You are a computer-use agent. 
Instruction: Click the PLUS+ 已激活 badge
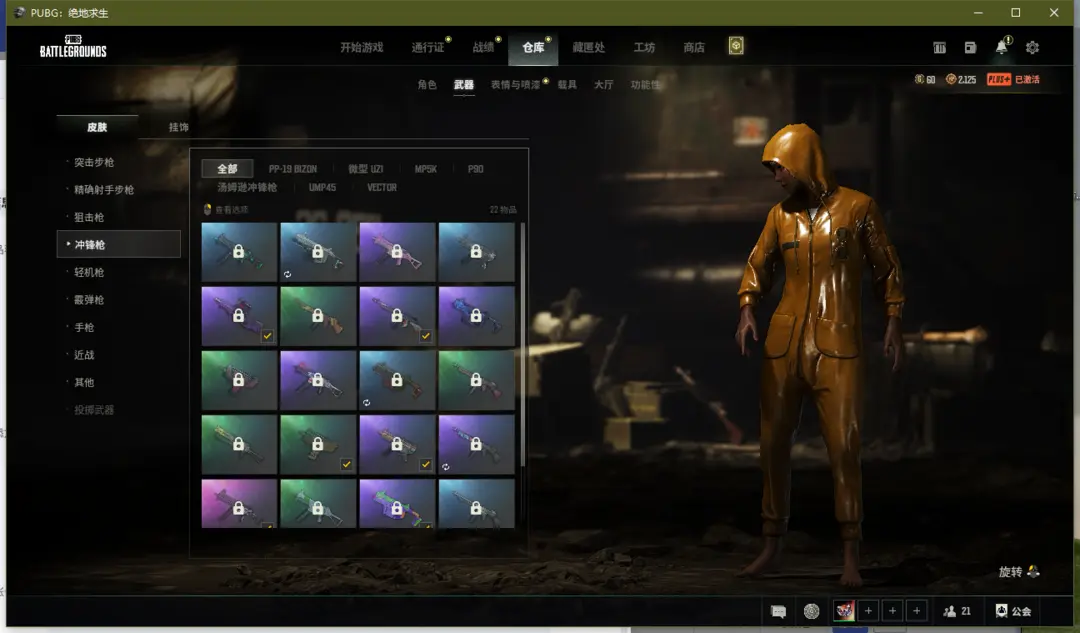pyautogui.click(x=1013, y=79)
